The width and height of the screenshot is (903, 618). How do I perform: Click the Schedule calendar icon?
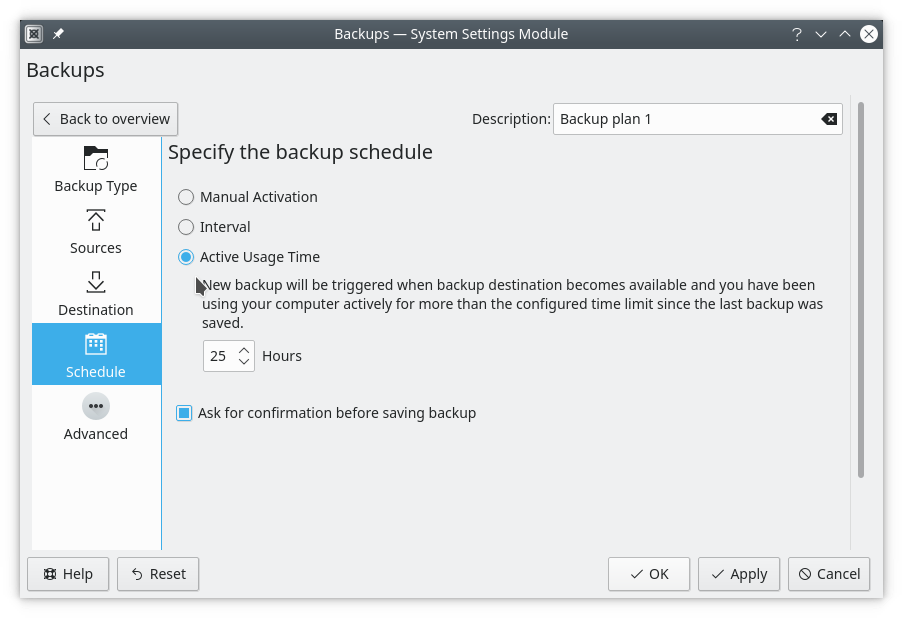coord(95,343)
